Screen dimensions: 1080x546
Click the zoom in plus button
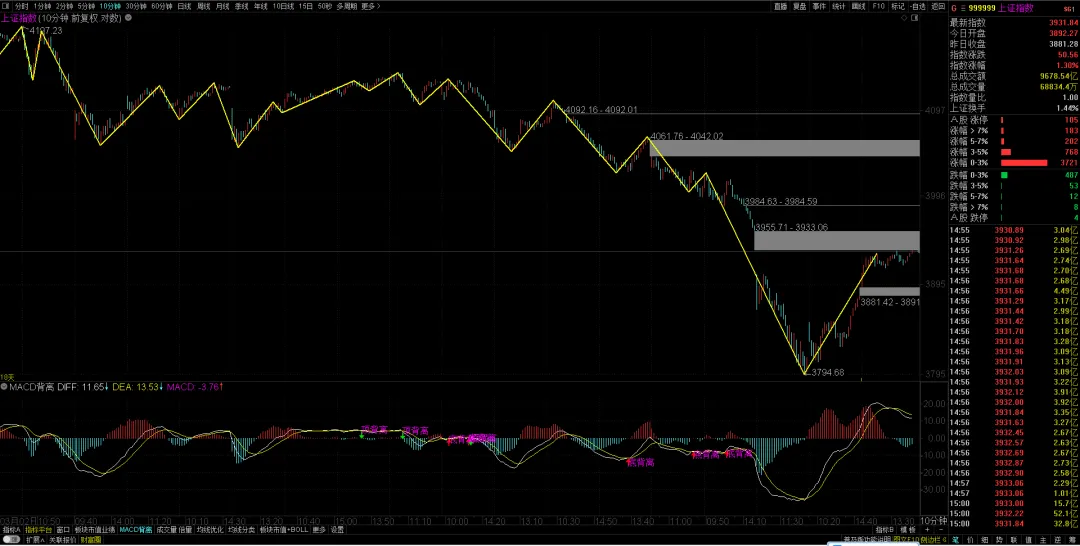pos(927,530)
